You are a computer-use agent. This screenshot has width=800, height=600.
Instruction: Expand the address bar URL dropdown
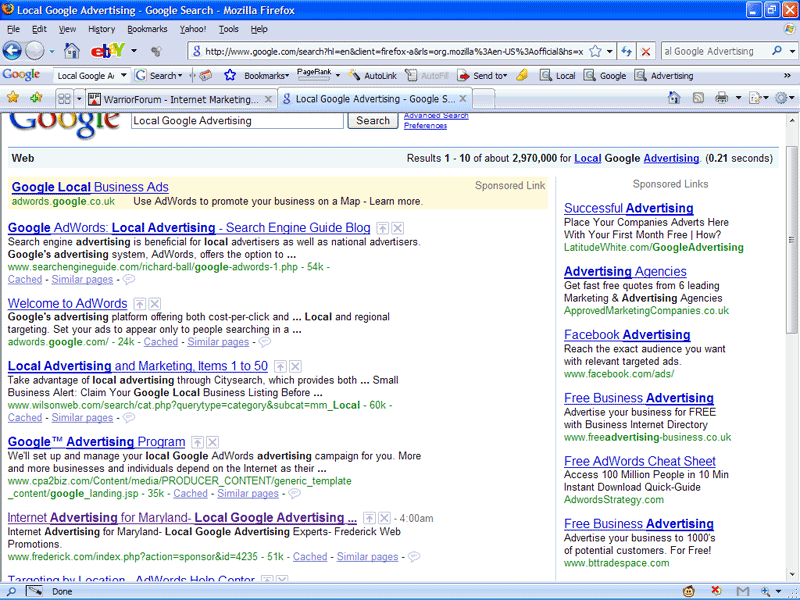[x=609, y=51]
